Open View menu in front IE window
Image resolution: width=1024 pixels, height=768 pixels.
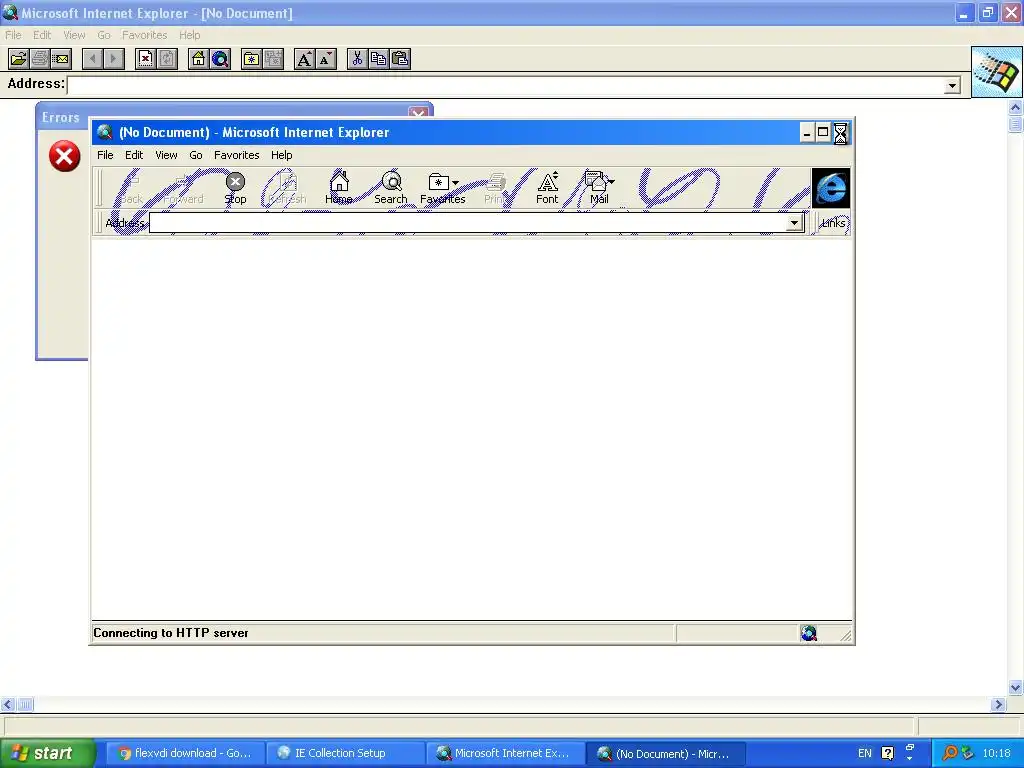click(x=166, y=155)
